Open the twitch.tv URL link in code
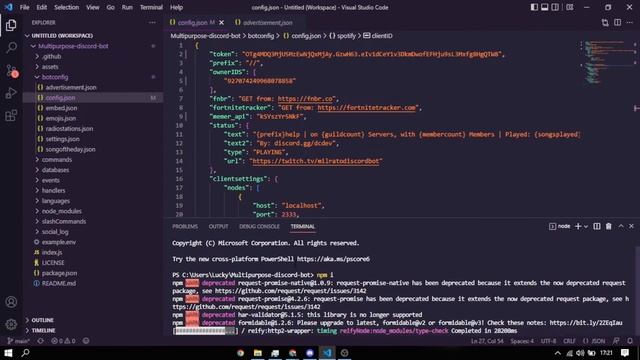This screenshot has height=360, width=640. pyautogui.click(x=316, y=161)
